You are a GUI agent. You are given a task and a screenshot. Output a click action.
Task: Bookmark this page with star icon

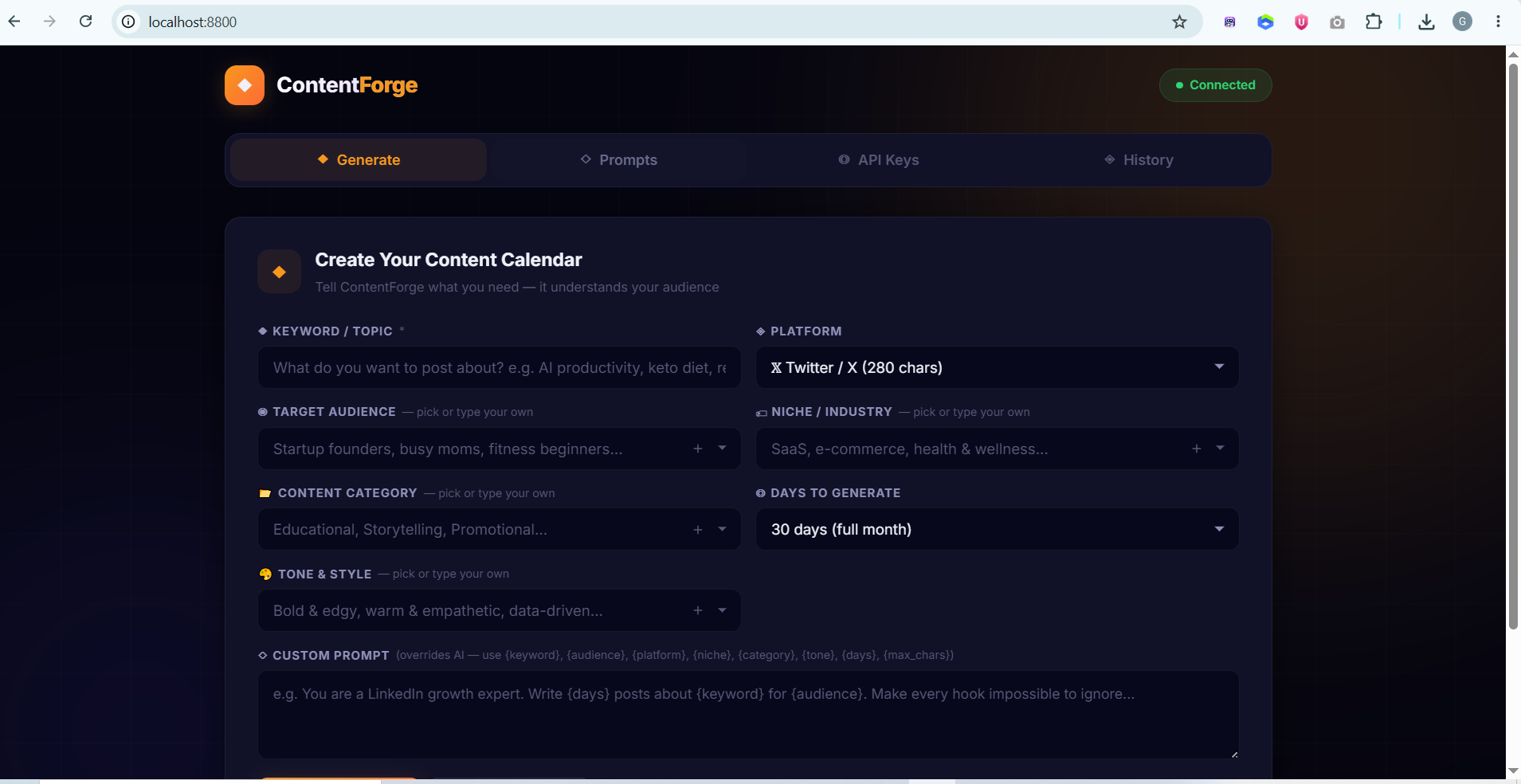1180,22
